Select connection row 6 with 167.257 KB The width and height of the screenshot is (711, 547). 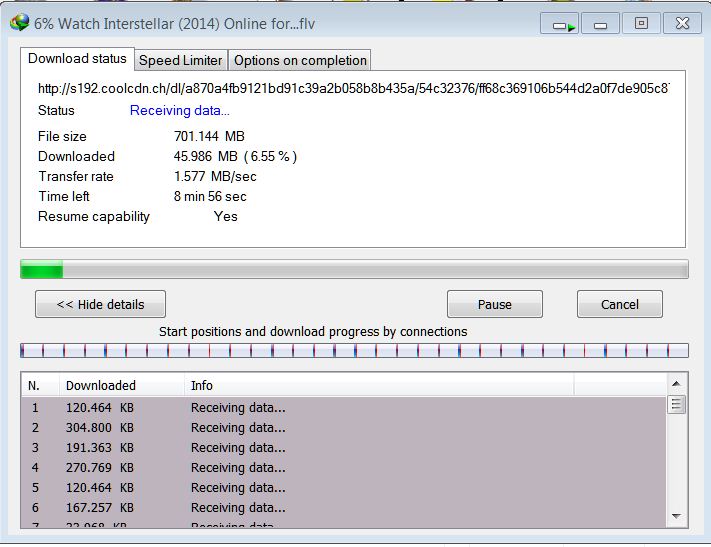tap(344, 508)
